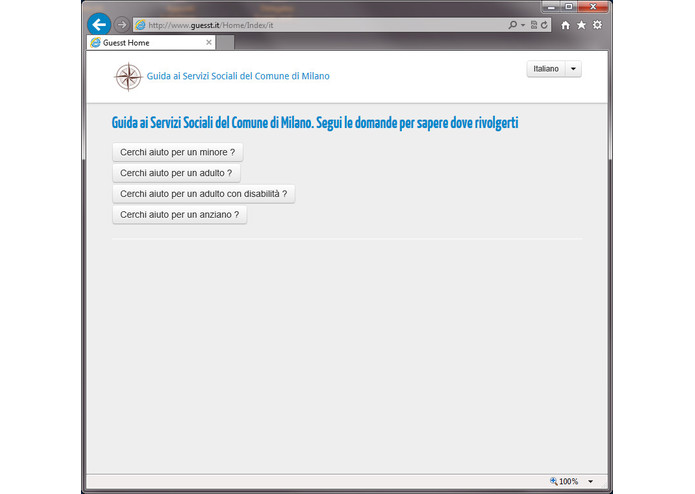Open a new blank tab
Screen dimensions: 695x494
click(x=225, y=43)
